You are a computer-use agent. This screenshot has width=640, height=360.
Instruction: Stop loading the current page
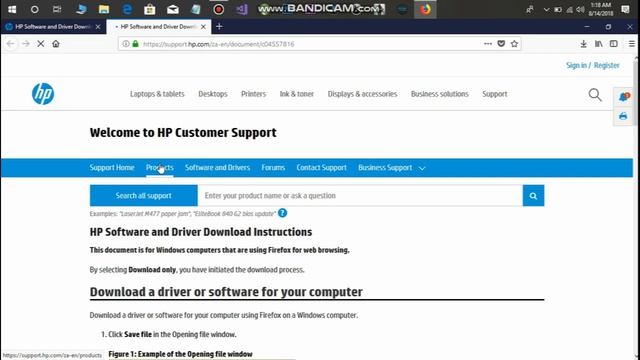point(41,44)
